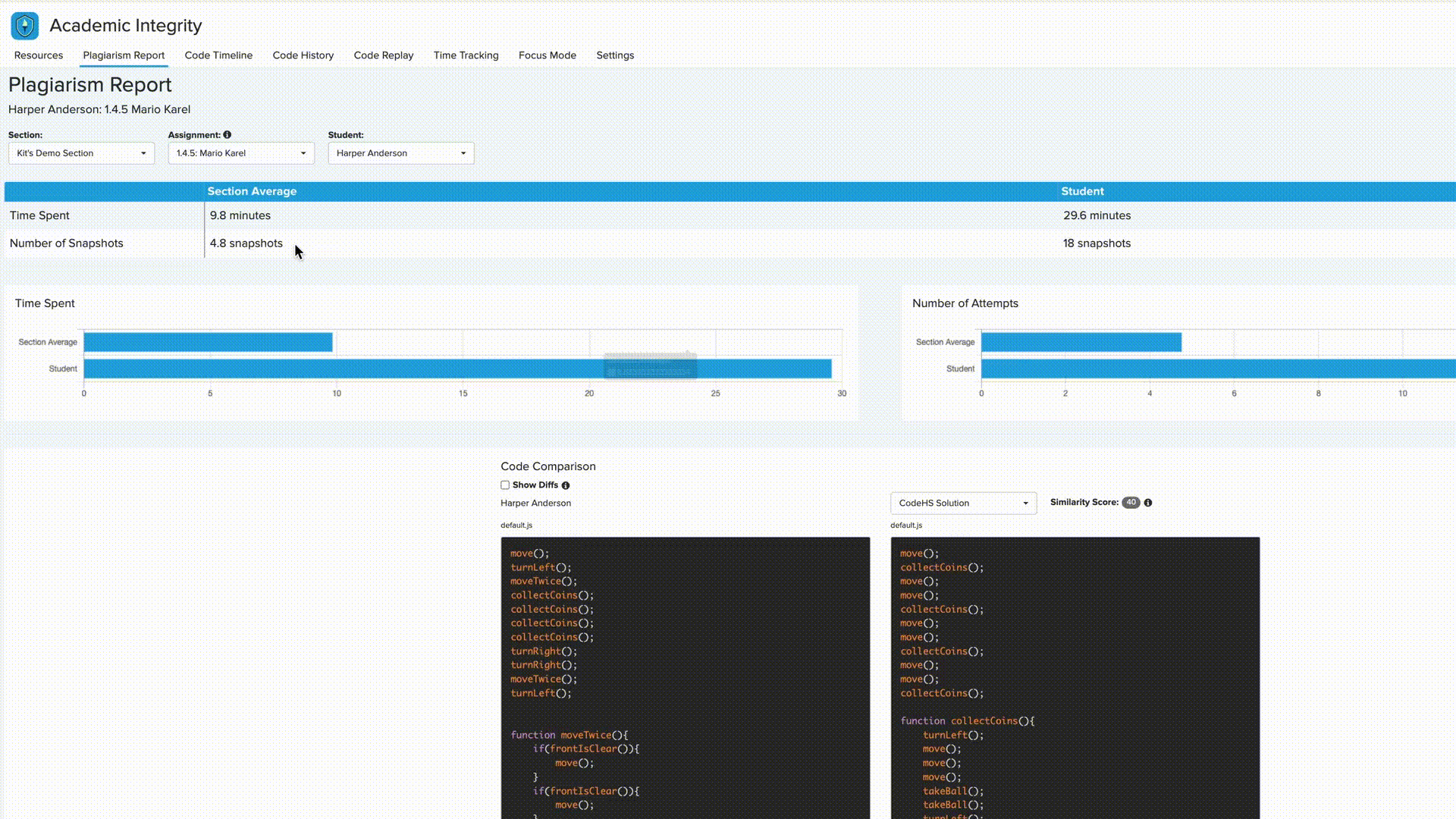Switch to the Time Tracking tab
The image size is (1456, 819).
pyautogui.click(x=466, y=55)
